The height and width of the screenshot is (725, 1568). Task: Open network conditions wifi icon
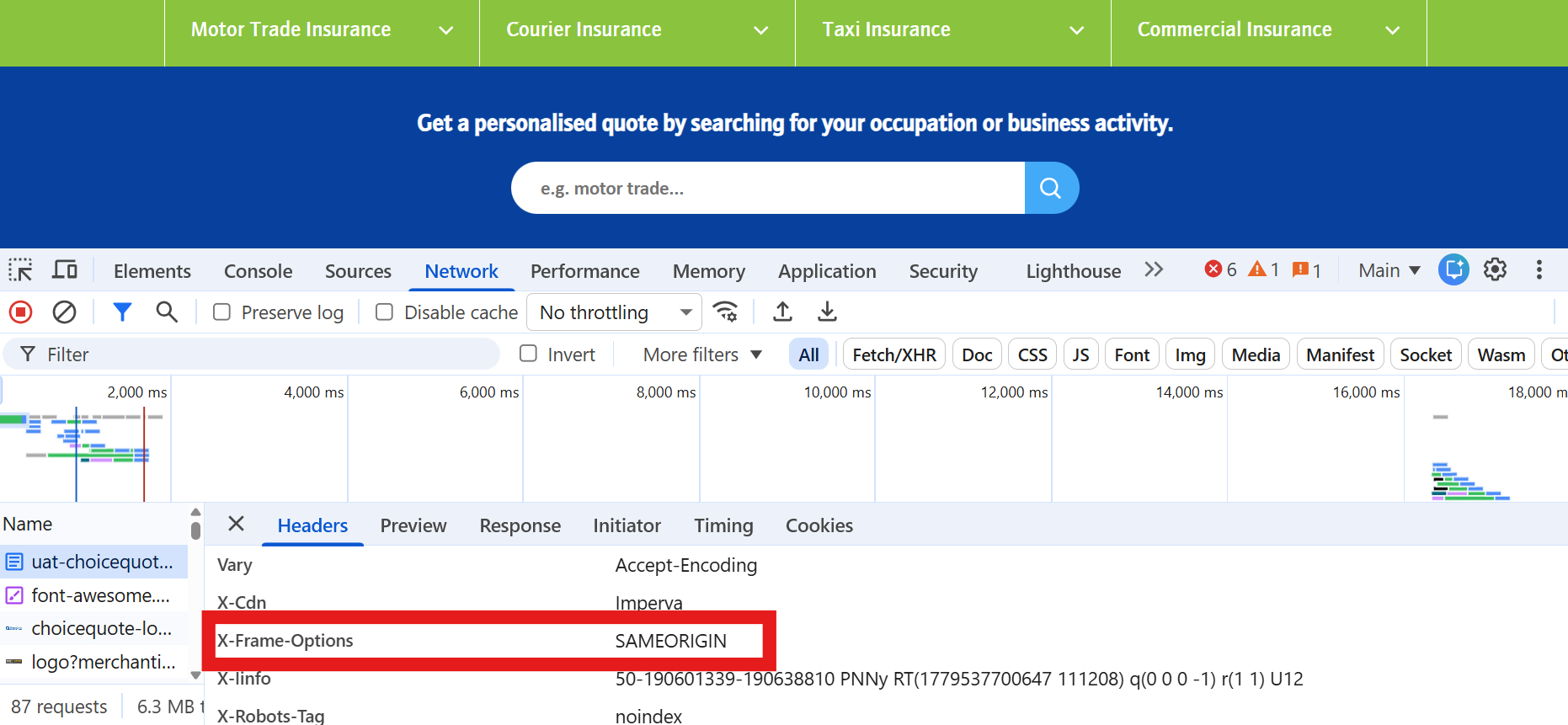[x=726, y=312]
